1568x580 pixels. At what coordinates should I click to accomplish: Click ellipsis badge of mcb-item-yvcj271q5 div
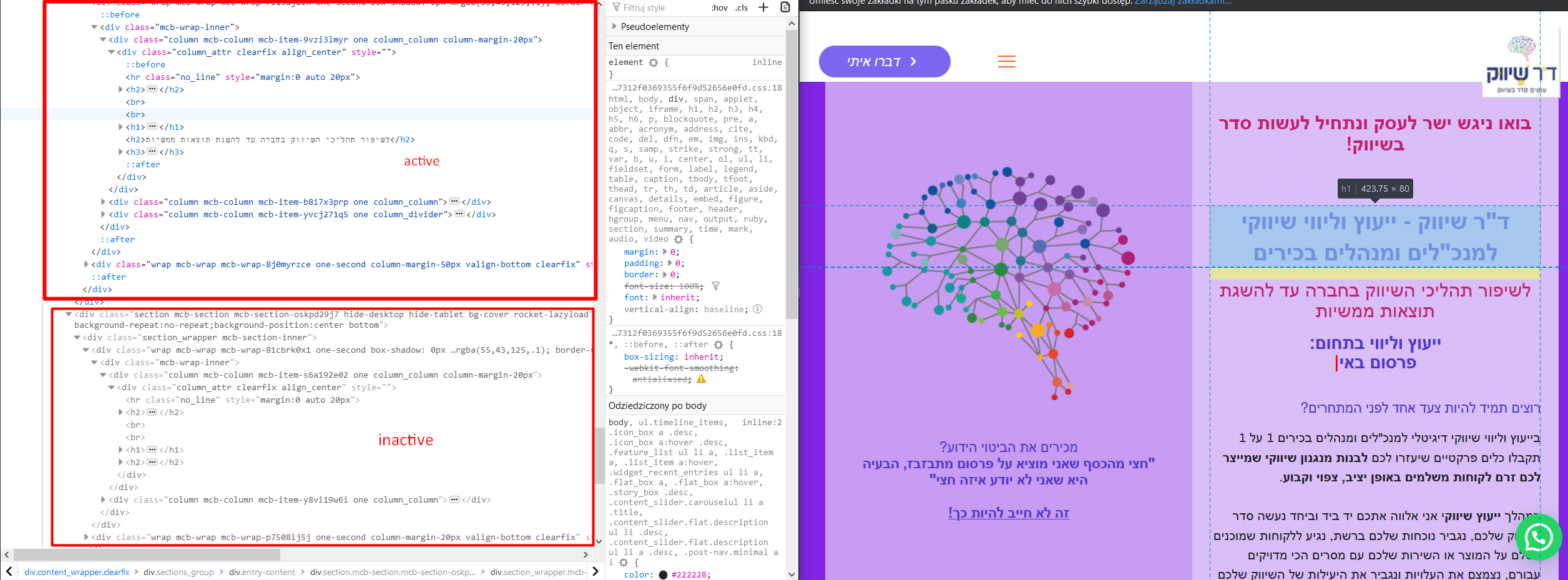(459, 214)
